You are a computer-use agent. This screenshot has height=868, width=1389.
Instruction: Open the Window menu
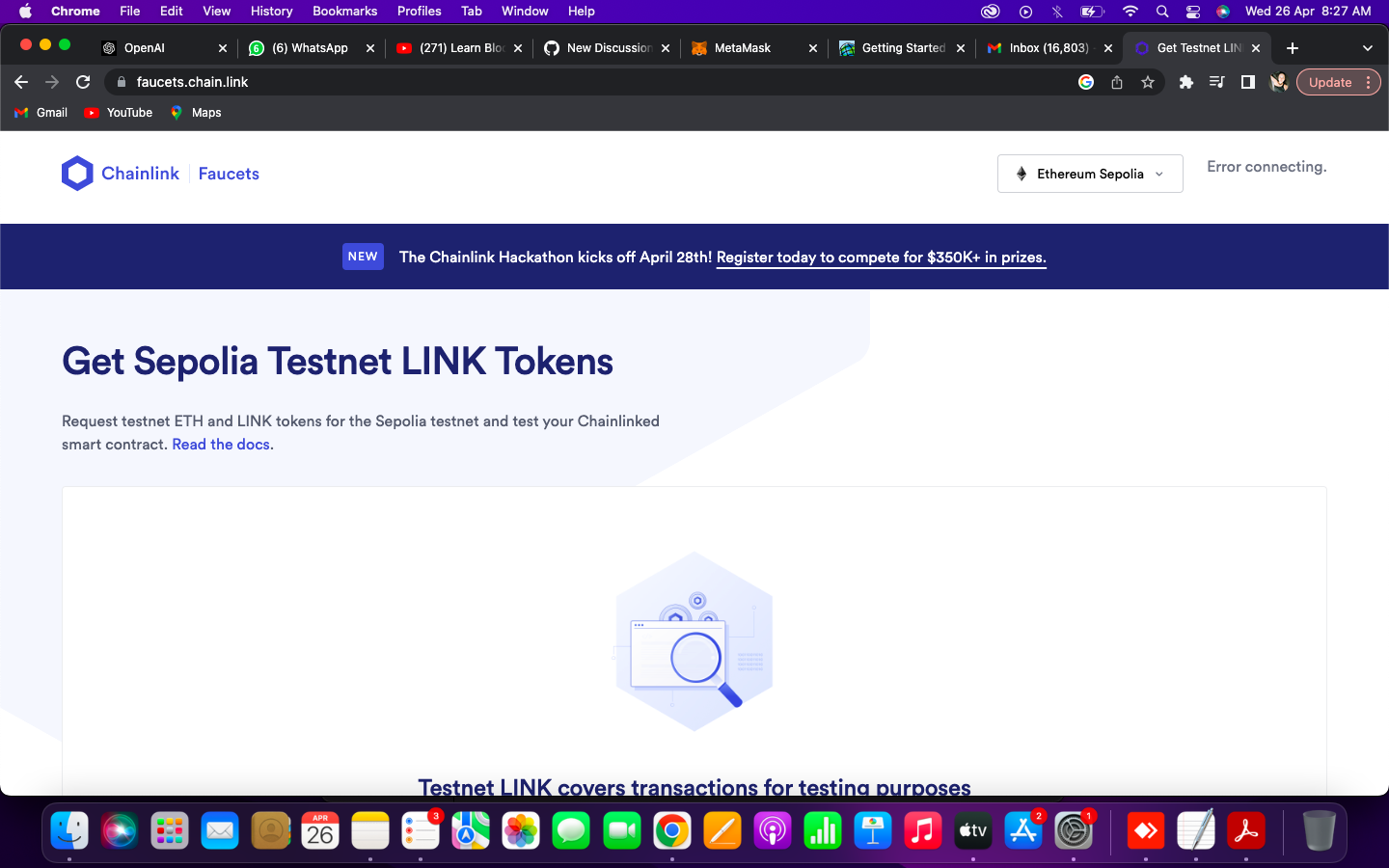click(525, 11)
